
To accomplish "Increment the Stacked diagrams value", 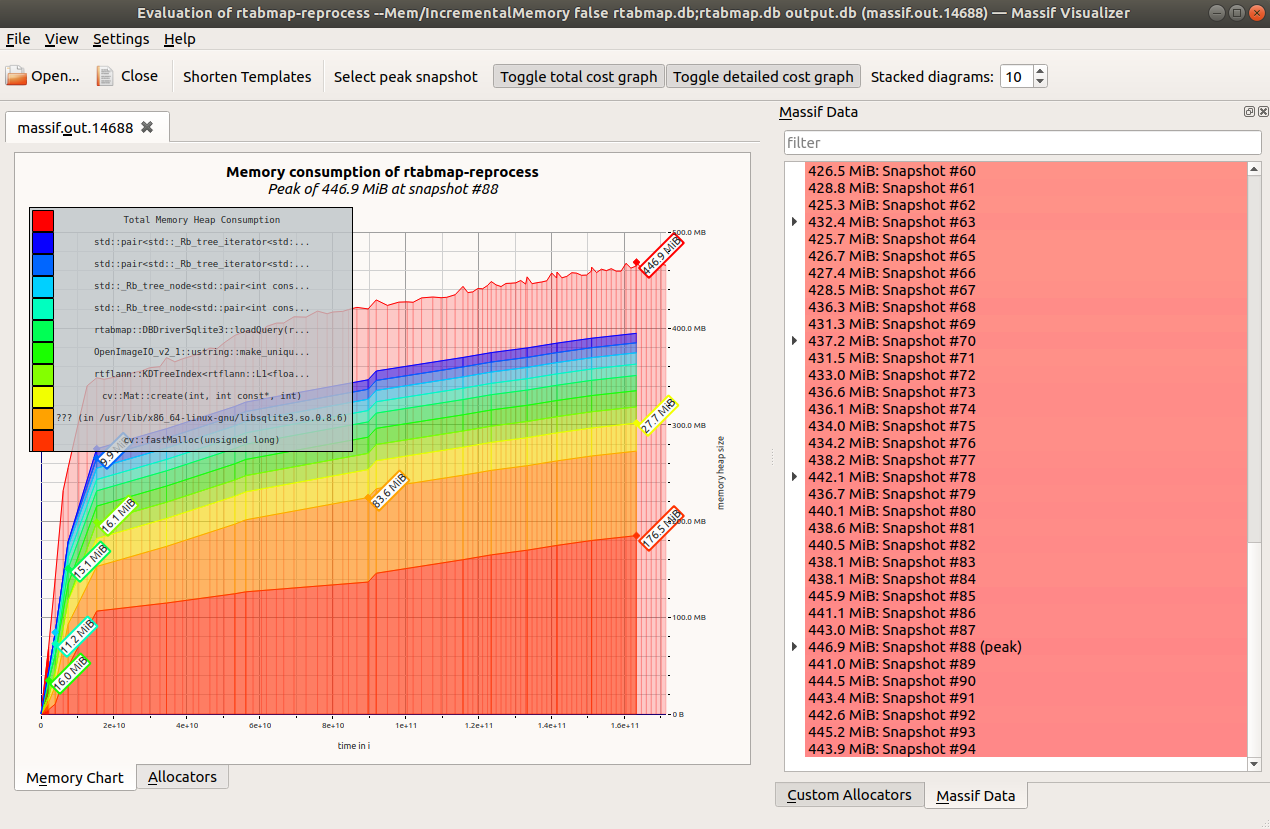I will click(x=1038, y=70).
